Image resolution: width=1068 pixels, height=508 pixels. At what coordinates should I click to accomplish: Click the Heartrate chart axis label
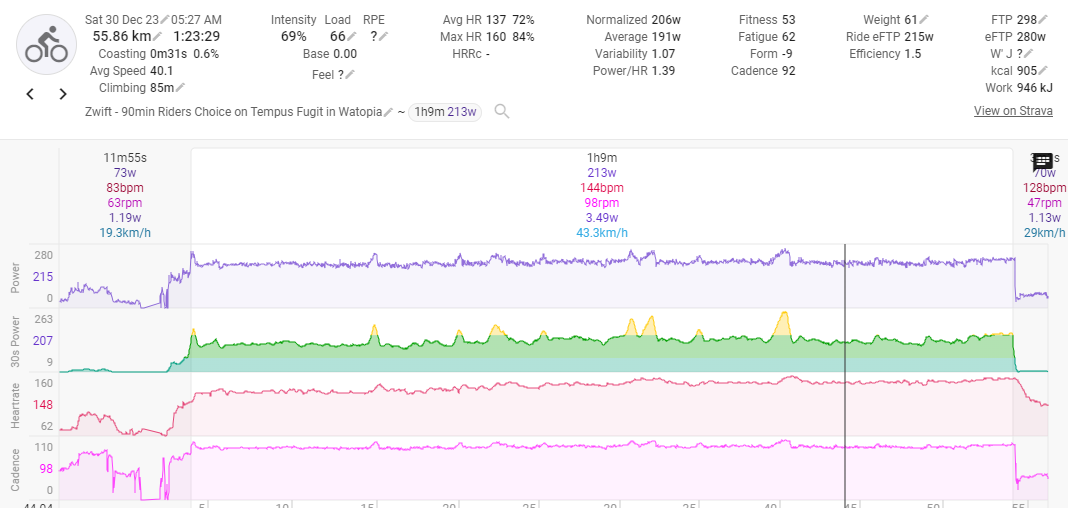point(15,404)
